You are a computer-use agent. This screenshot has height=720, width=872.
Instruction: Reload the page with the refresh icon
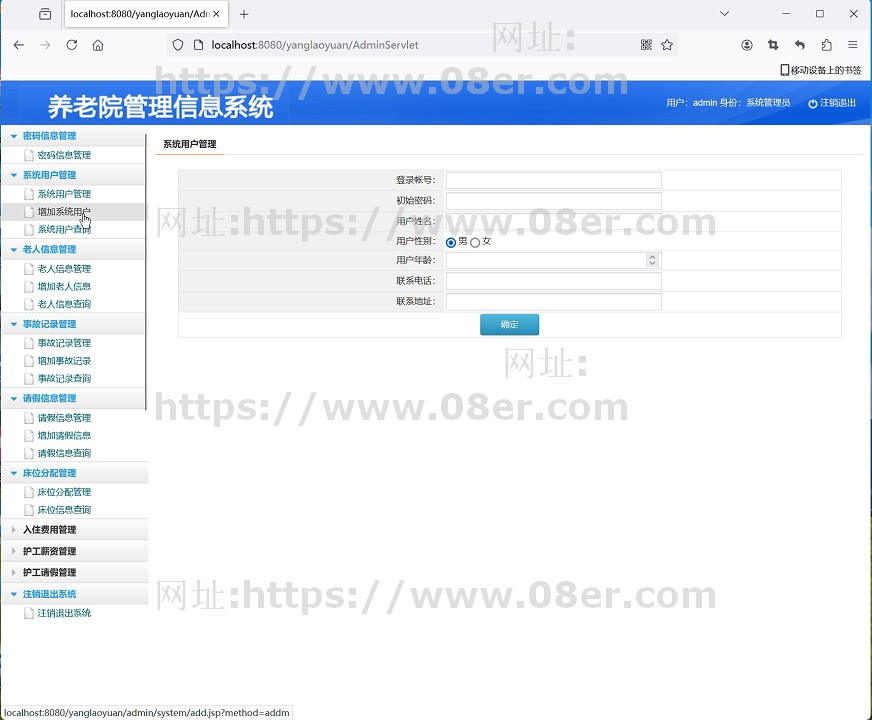(72, 45)
